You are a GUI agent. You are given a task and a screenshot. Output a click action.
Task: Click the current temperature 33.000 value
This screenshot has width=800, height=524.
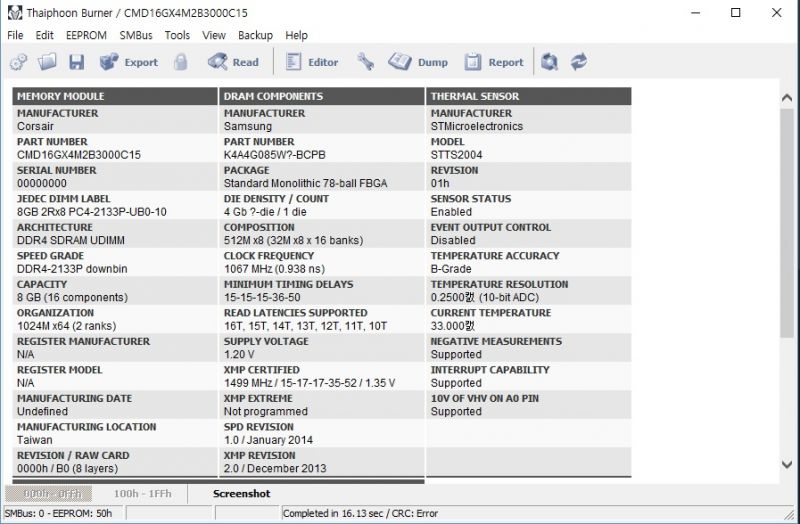(x=453, y=326)
